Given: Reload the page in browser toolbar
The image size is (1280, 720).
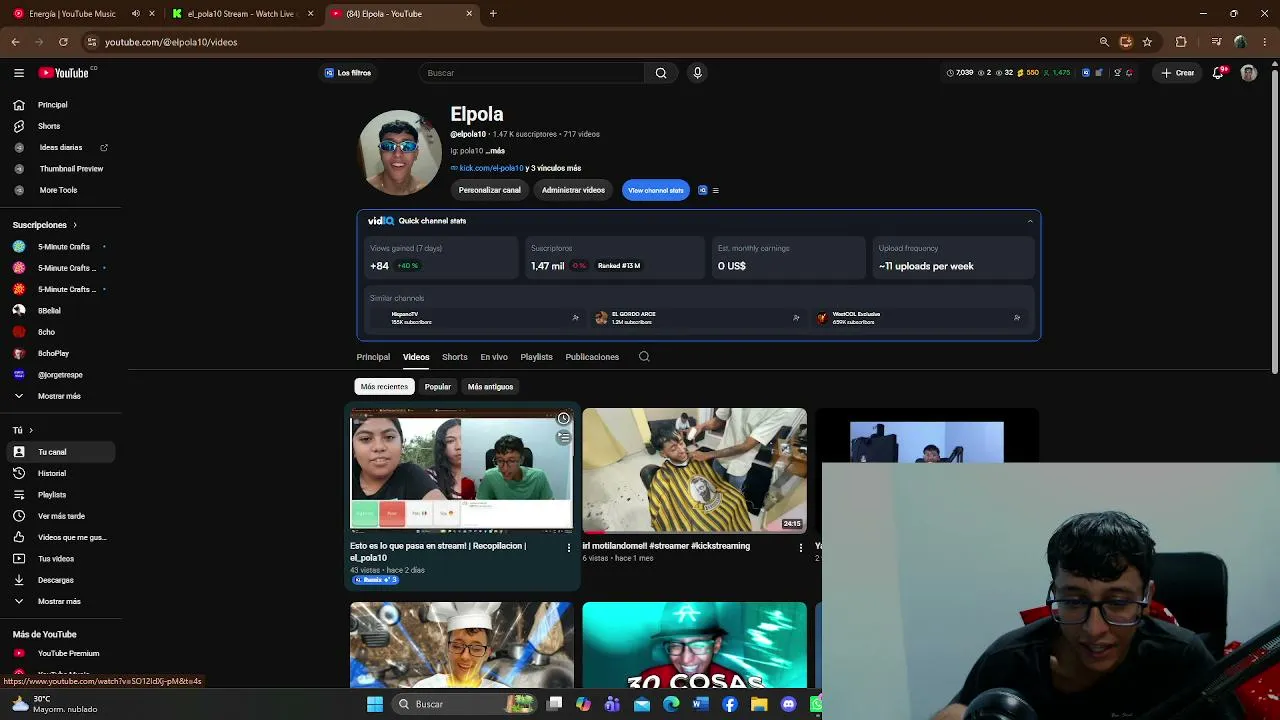Looking at the screenshot, I should pyautogui.click(x=63, y=42).
